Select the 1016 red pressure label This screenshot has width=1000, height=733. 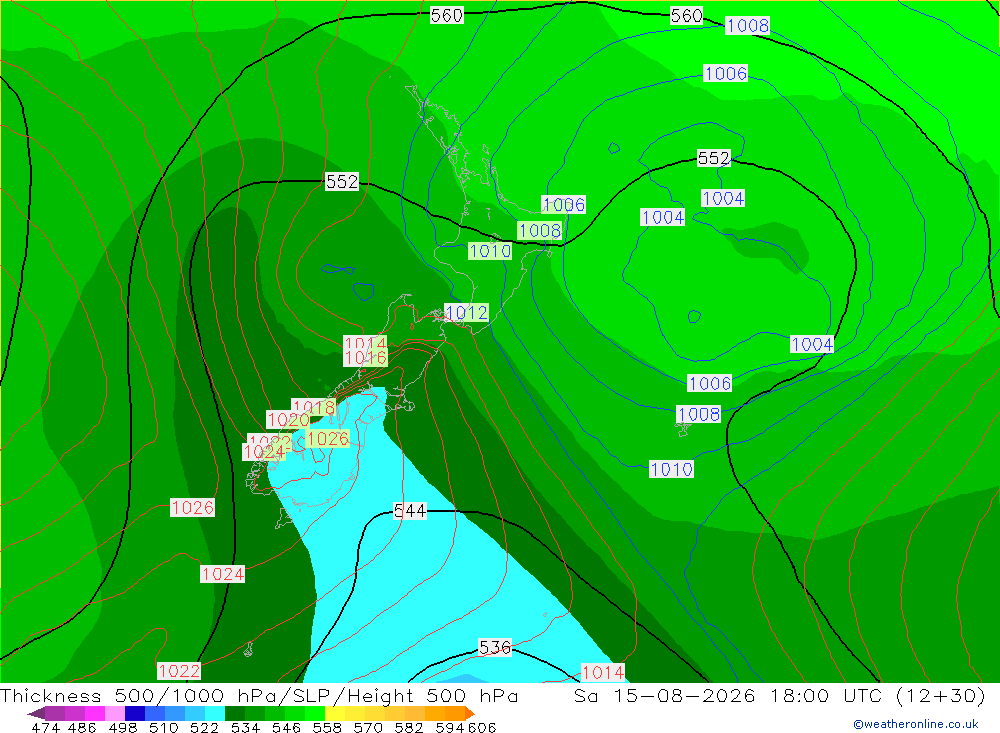point(365,358)
